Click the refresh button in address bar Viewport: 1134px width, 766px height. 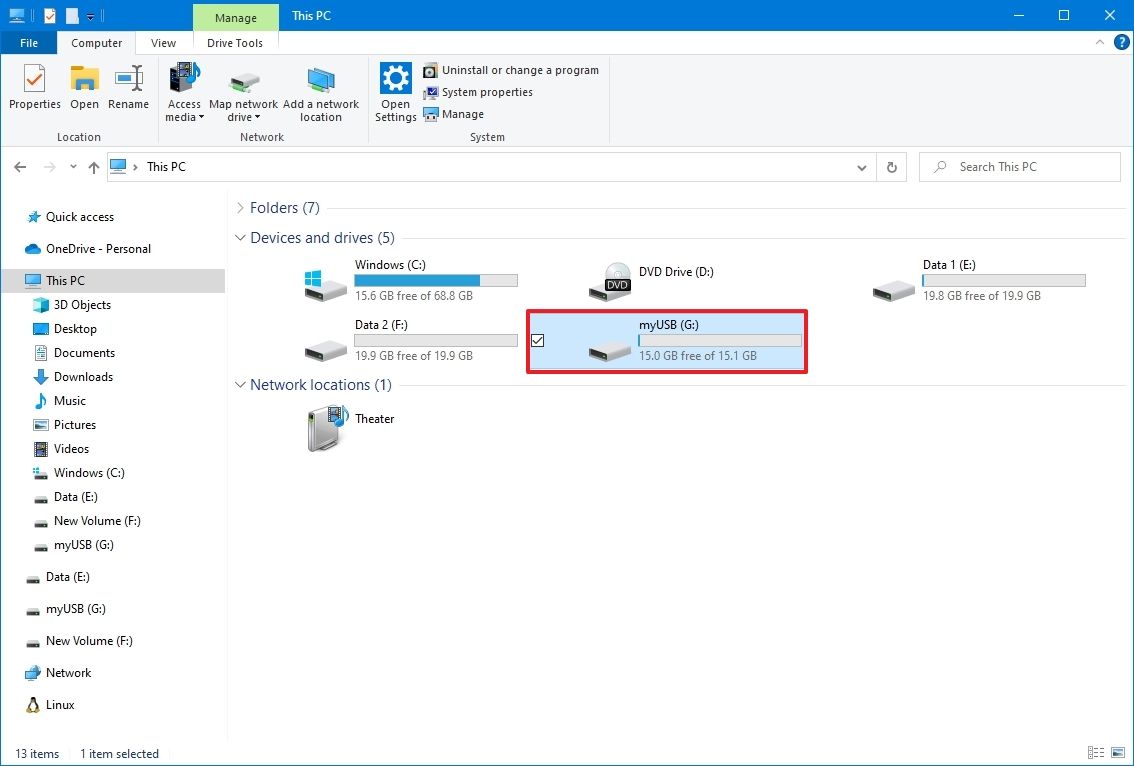pos(891,166)
